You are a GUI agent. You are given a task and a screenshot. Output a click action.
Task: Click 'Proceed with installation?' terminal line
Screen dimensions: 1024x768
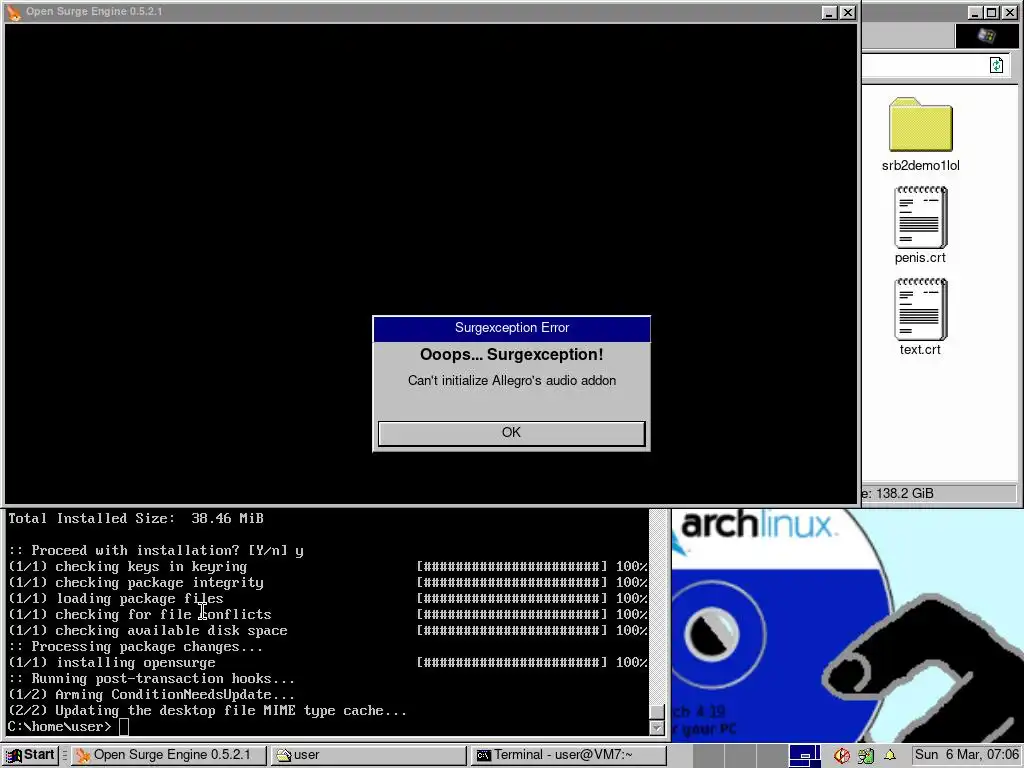point(156,551)
